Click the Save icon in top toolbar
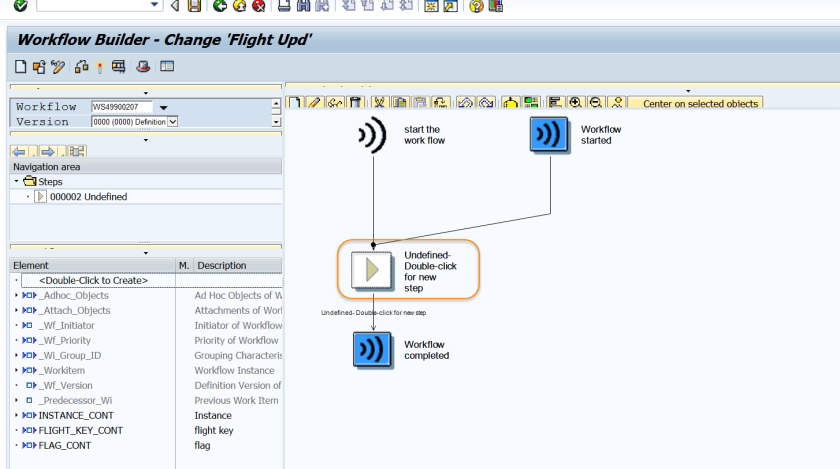Viewport: 840px width, 469px height. (194, 6)
